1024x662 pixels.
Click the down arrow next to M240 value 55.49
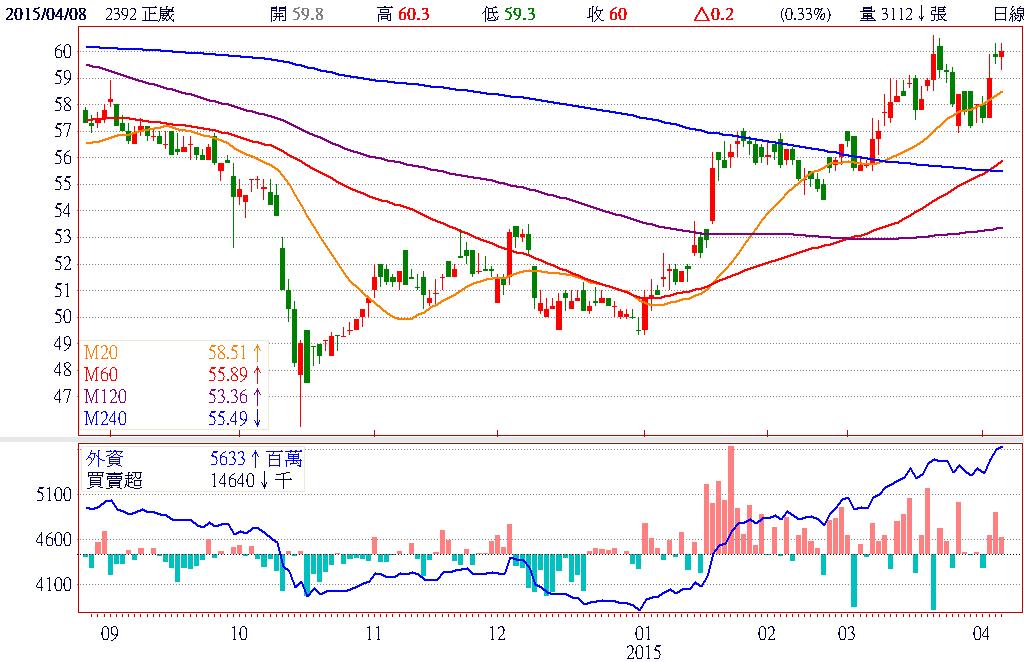(x=256, y=419)
